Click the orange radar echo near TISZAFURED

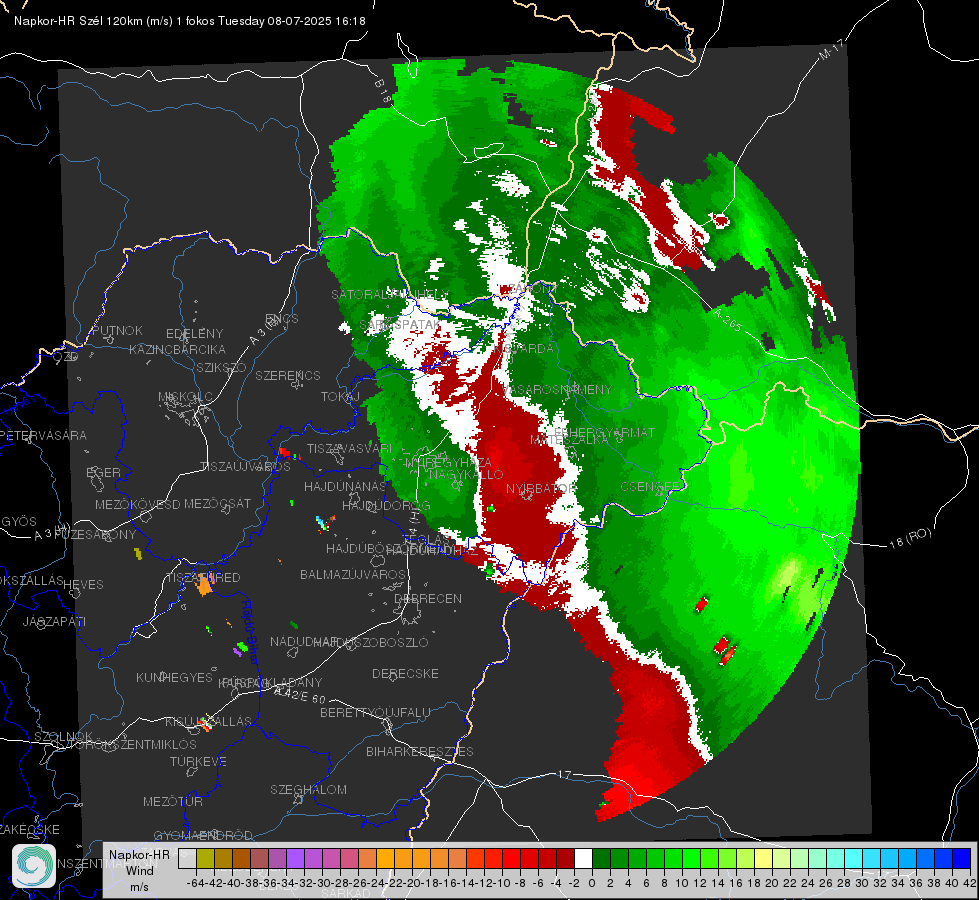coord(205,586)
